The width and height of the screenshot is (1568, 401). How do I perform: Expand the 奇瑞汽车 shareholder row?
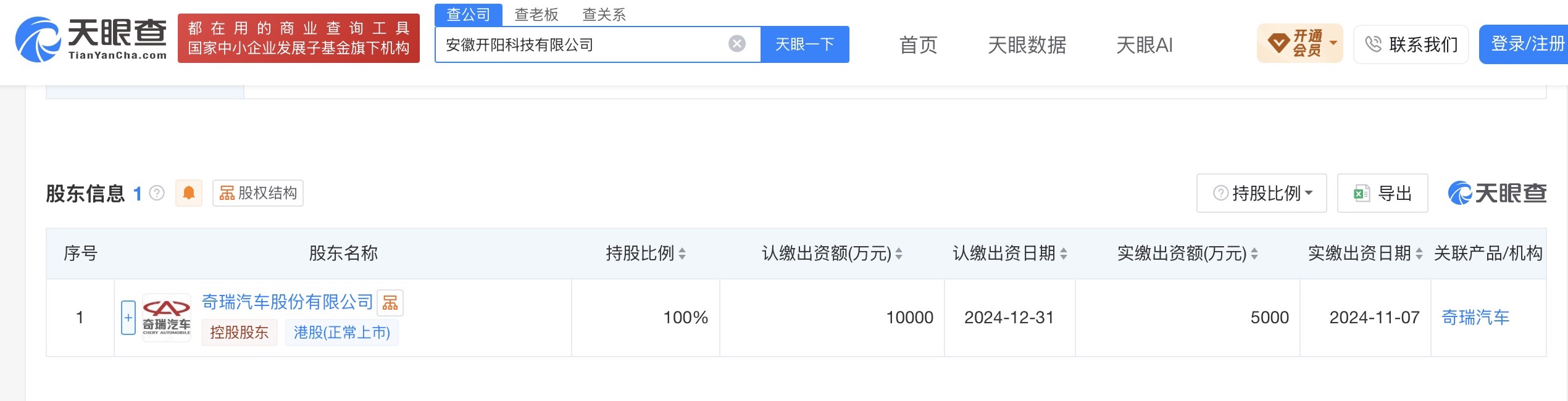pos(128,318)
